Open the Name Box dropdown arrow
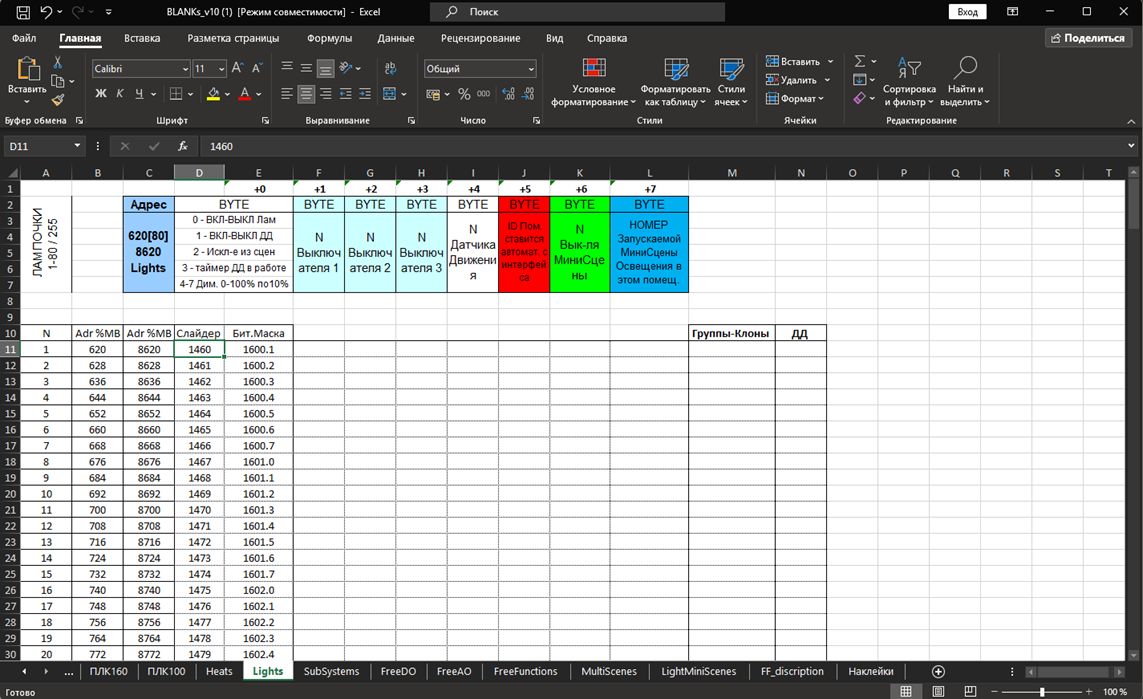Viewport: 1143px width, 699px height. [x=77, y=146]
